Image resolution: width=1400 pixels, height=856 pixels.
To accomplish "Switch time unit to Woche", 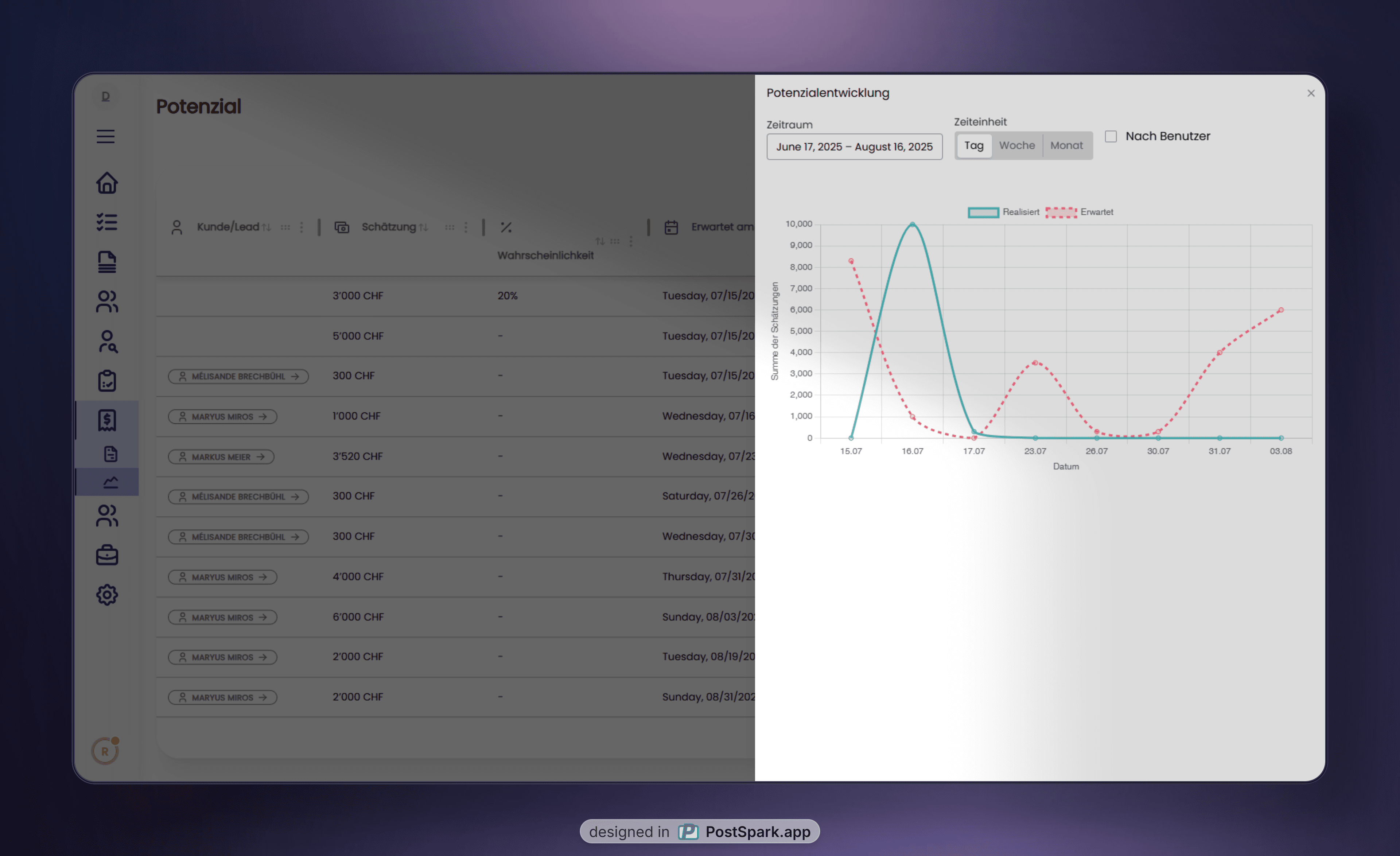I will coord(1017,145).
